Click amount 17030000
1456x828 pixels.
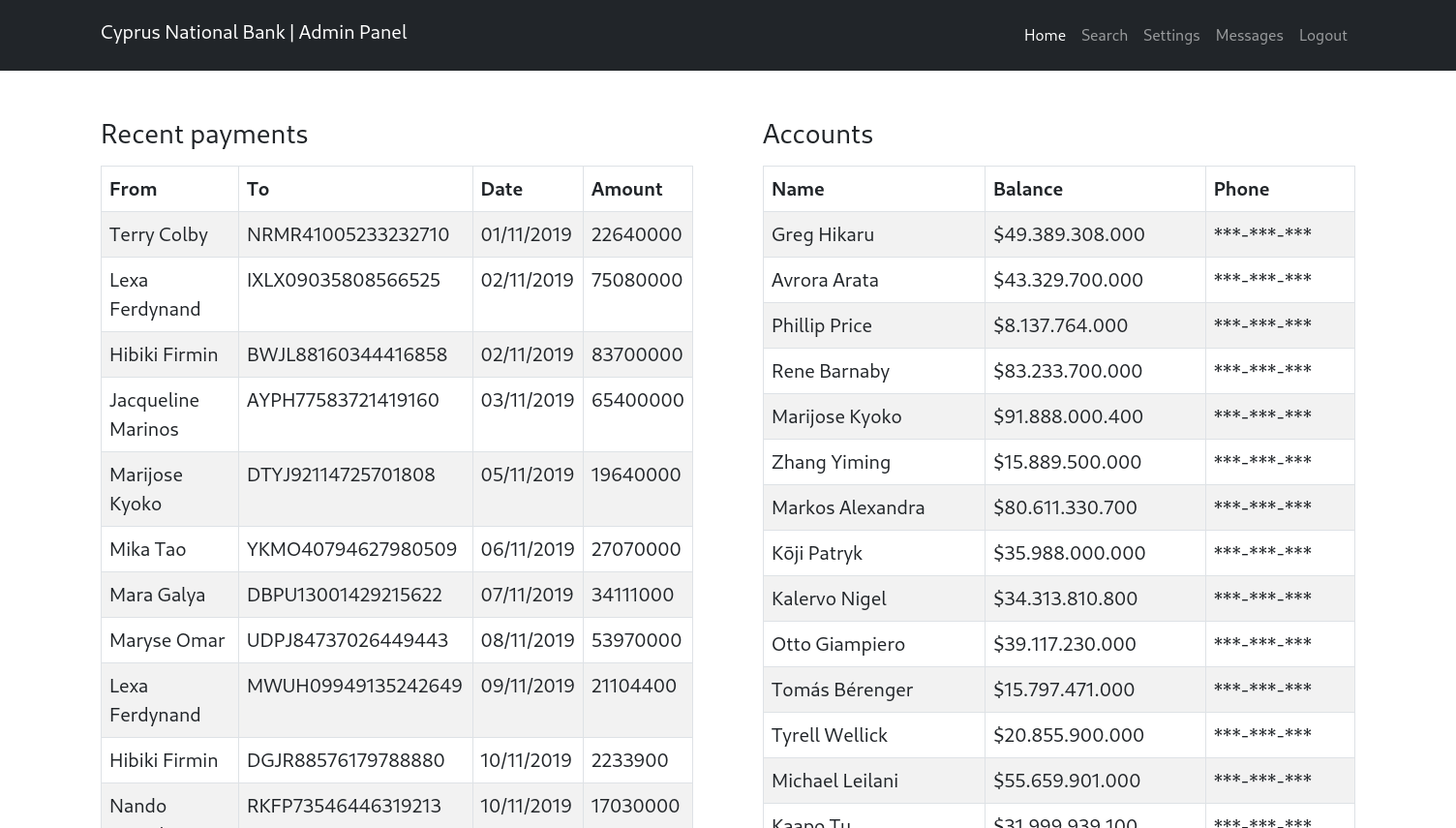[x=635, y=806]
